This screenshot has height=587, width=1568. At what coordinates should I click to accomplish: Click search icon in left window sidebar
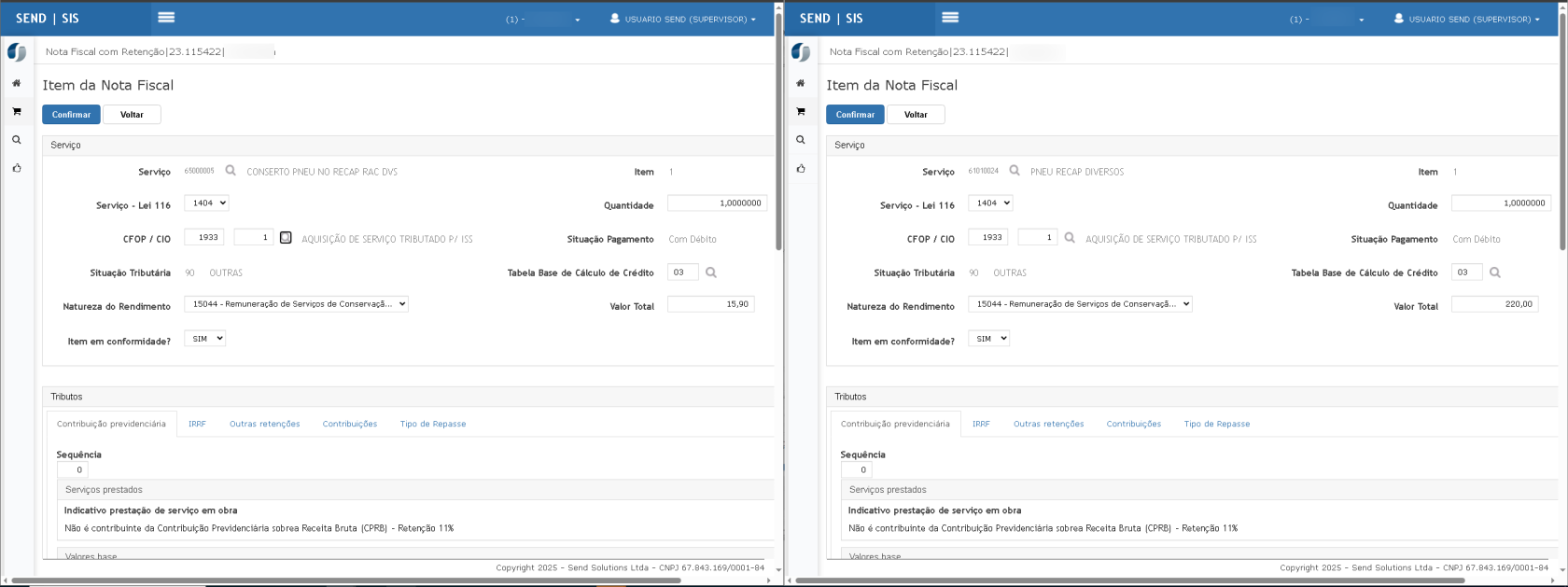point(16,140)
